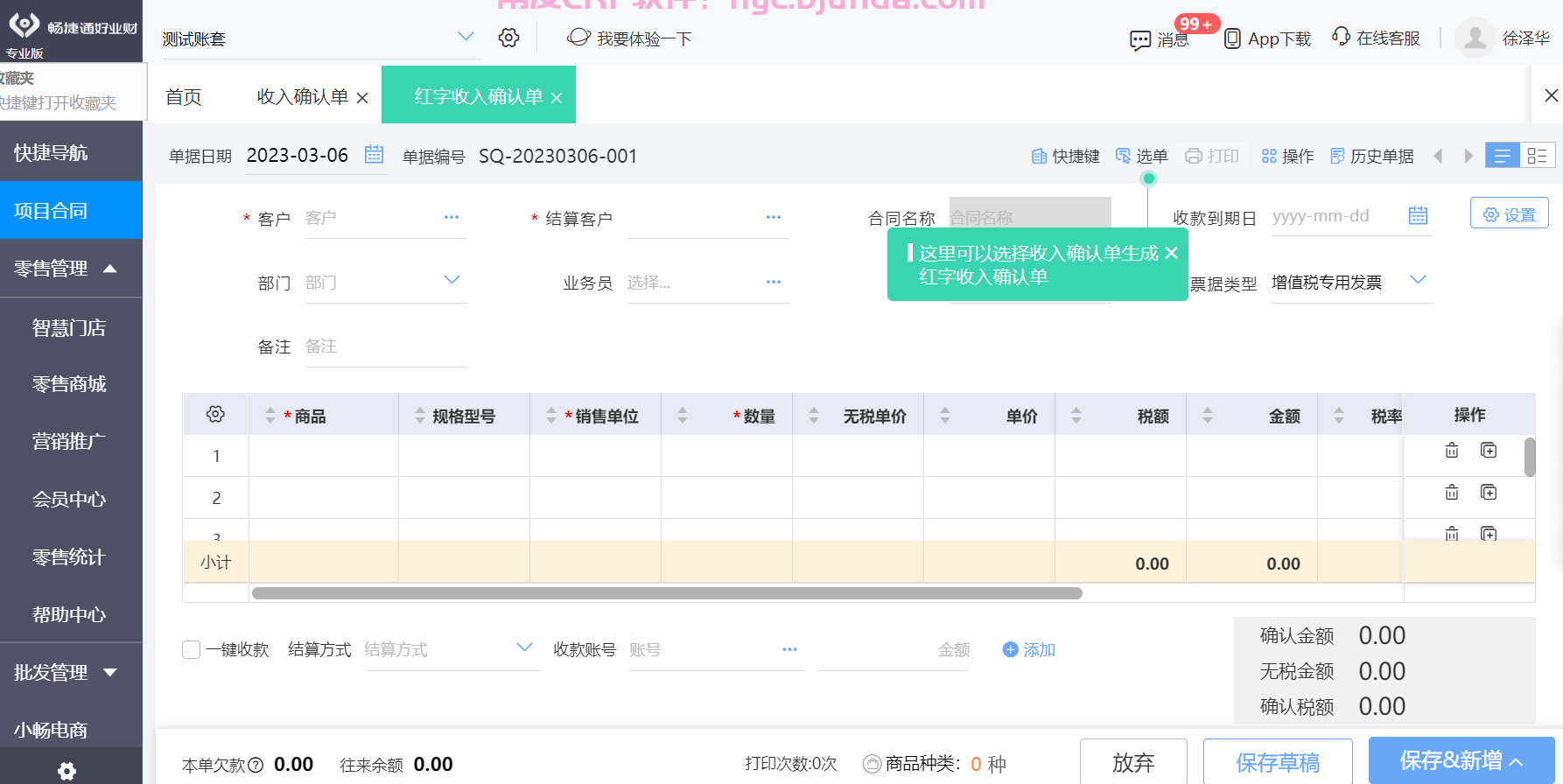Expand 保存&新增 split options arrow
Image resolution: width=1563 pixels, height=784 pixels.
coord(1517,762)
